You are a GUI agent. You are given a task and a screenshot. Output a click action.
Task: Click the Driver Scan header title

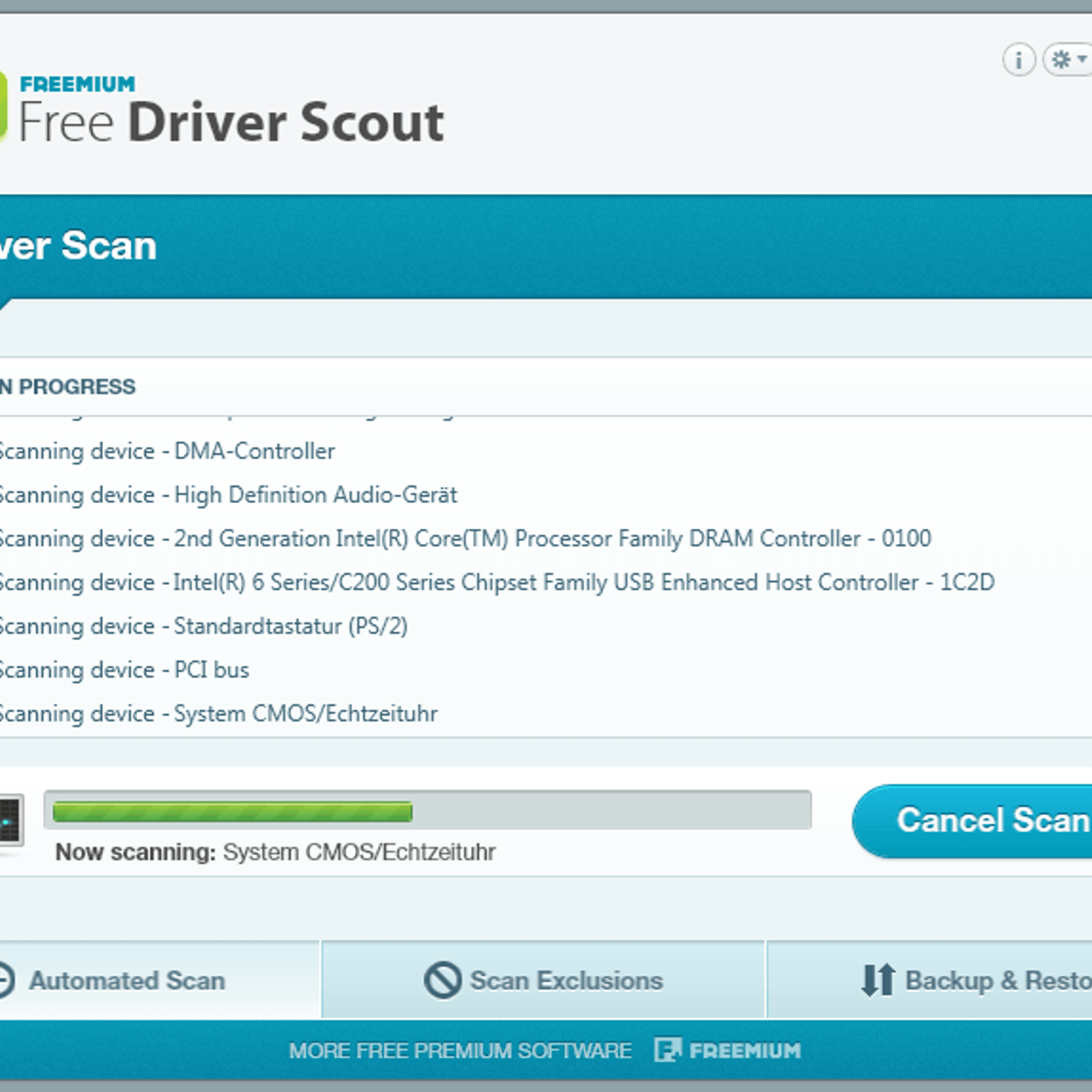coord(78,246)
